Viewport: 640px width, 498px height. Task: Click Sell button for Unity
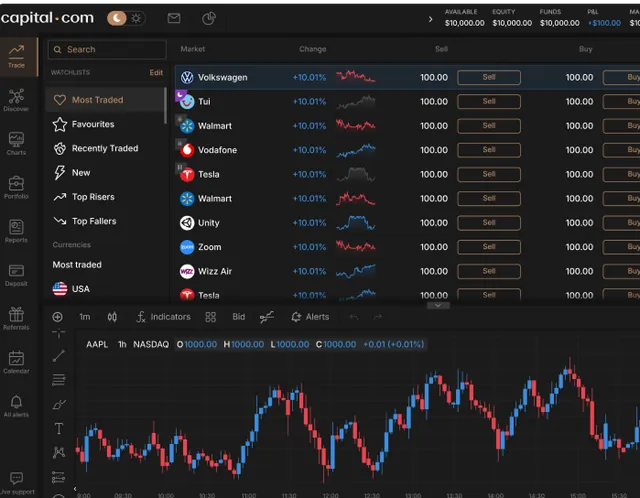tap(489, 222)
